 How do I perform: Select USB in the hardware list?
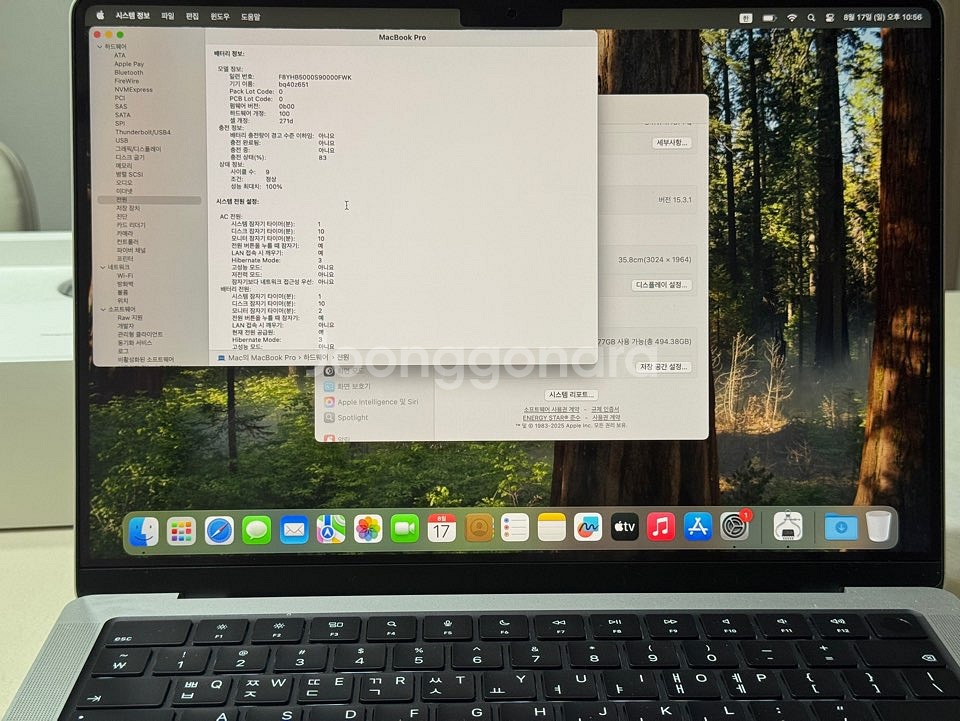pos(122,141)
